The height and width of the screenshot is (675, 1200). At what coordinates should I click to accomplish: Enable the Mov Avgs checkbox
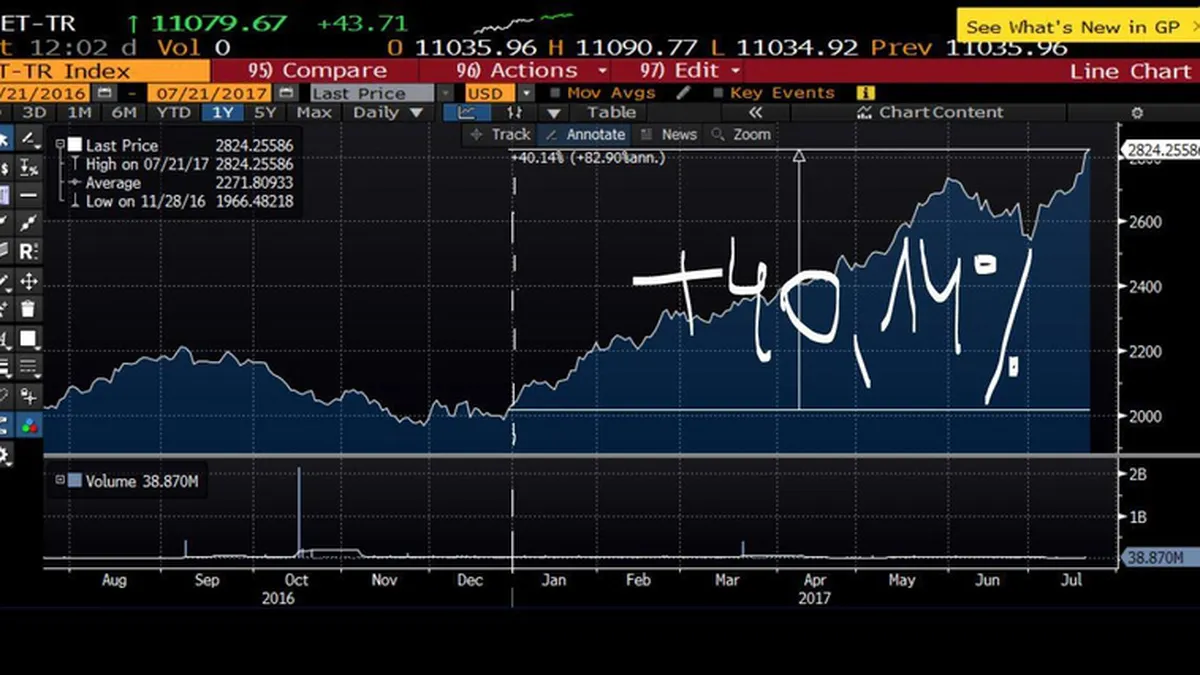pos(555,93)
